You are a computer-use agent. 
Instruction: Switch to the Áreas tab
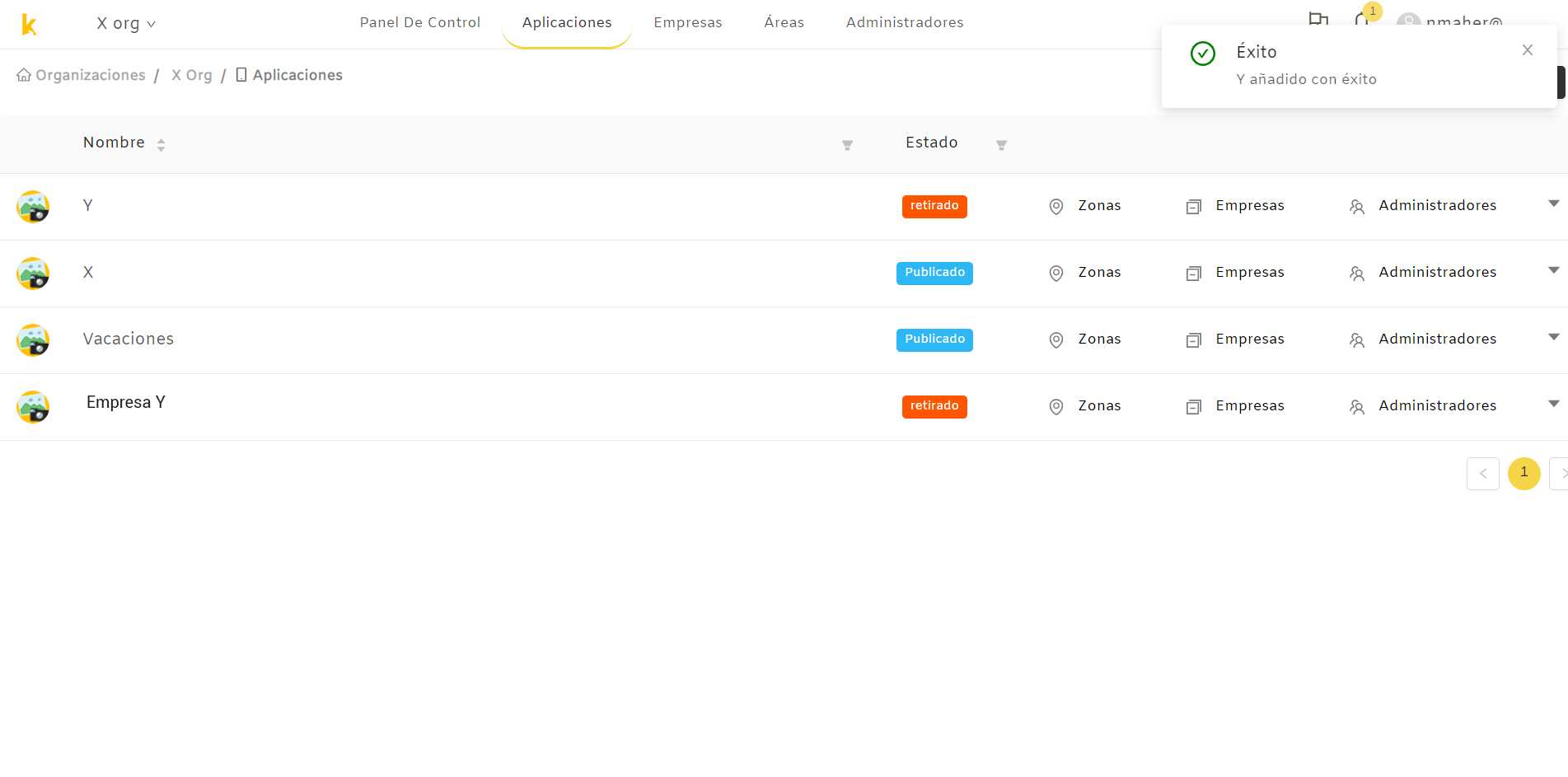pyautogui.click(x=784, y=23)
